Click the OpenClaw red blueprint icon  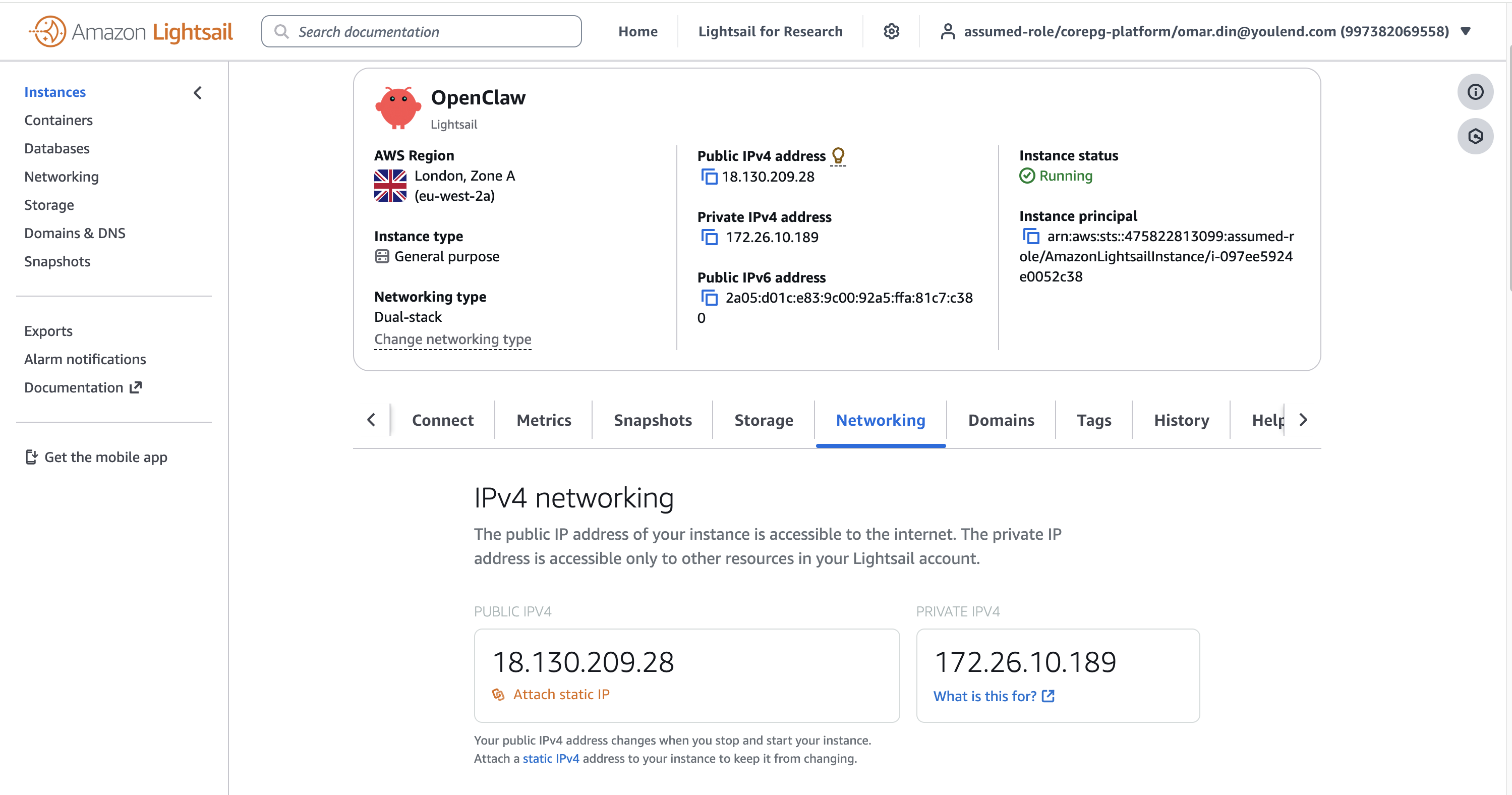(398, 107)
